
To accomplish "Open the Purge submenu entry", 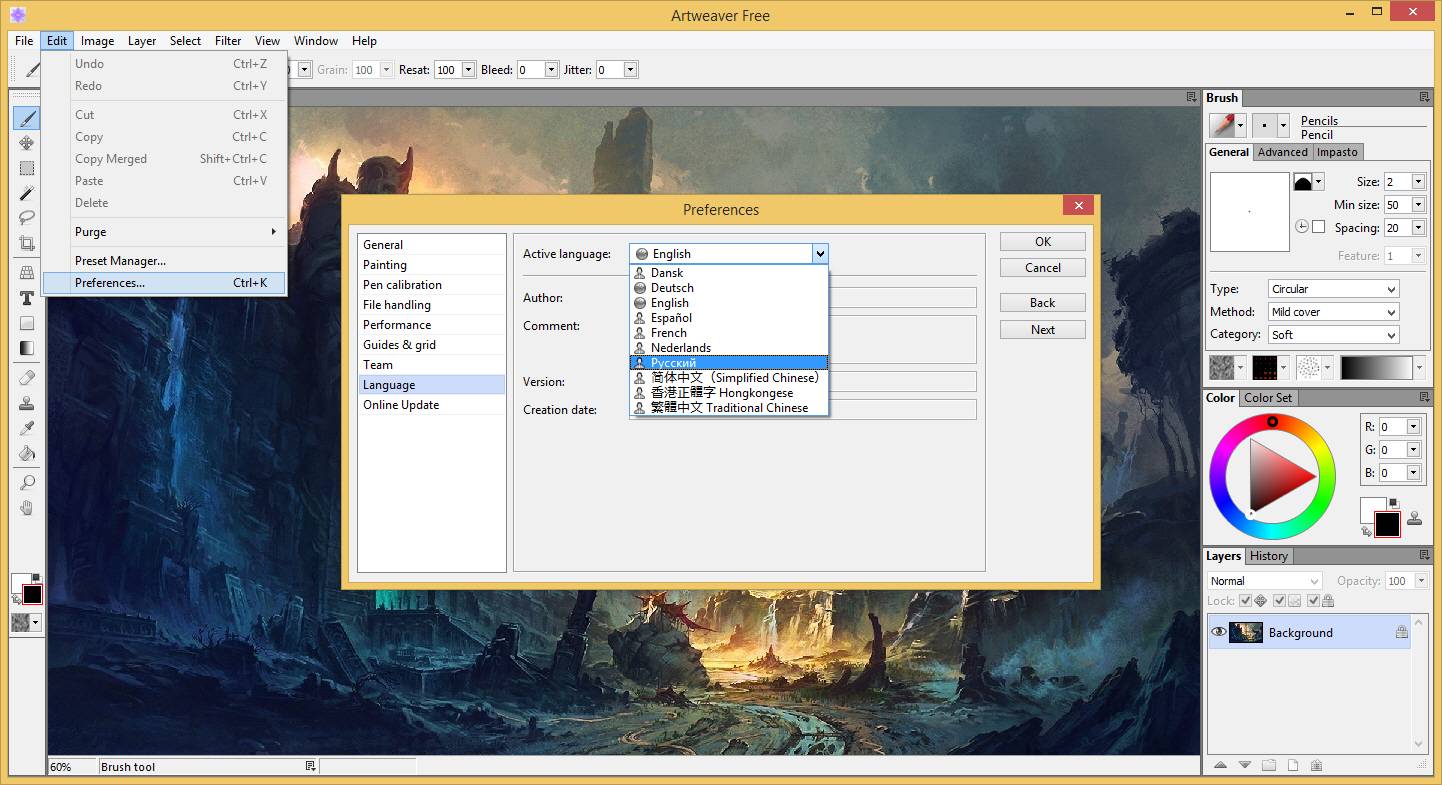I will [x=165, y=232].
